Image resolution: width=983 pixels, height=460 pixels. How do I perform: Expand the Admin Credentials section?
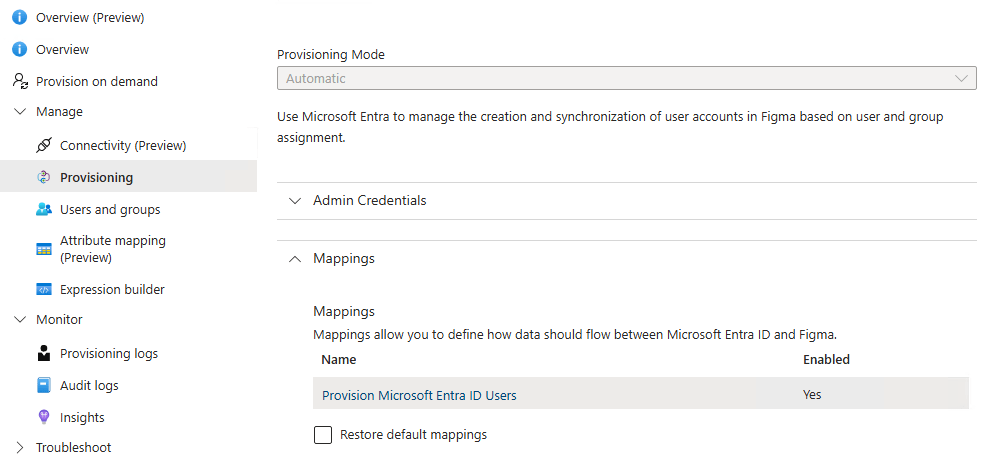coord(295,200)
